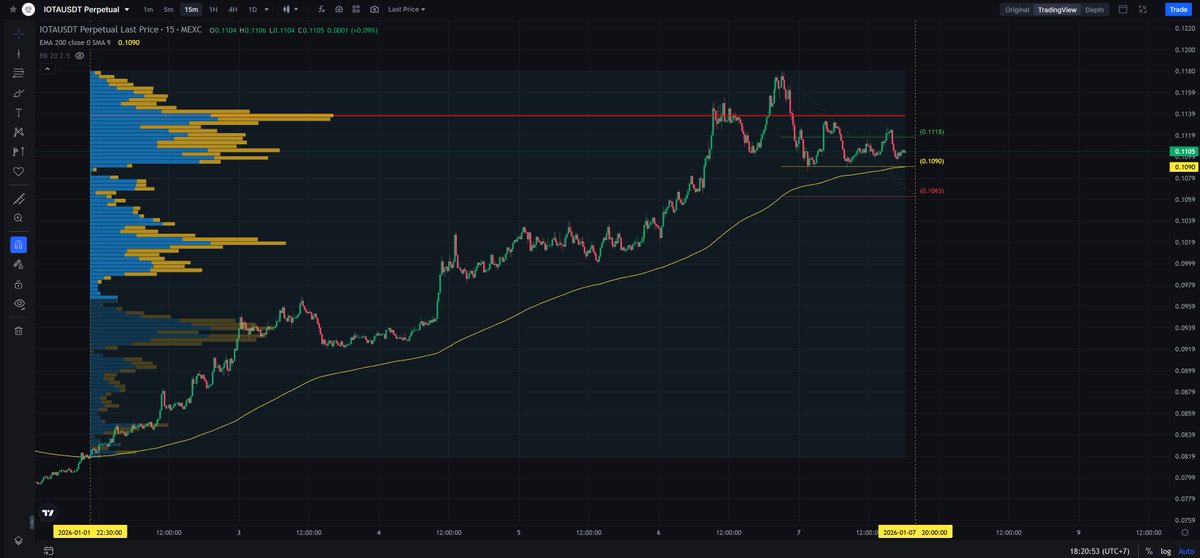1200x558 pixels.
Task: Select the 15m timeframe
Action: coord(191,9)
